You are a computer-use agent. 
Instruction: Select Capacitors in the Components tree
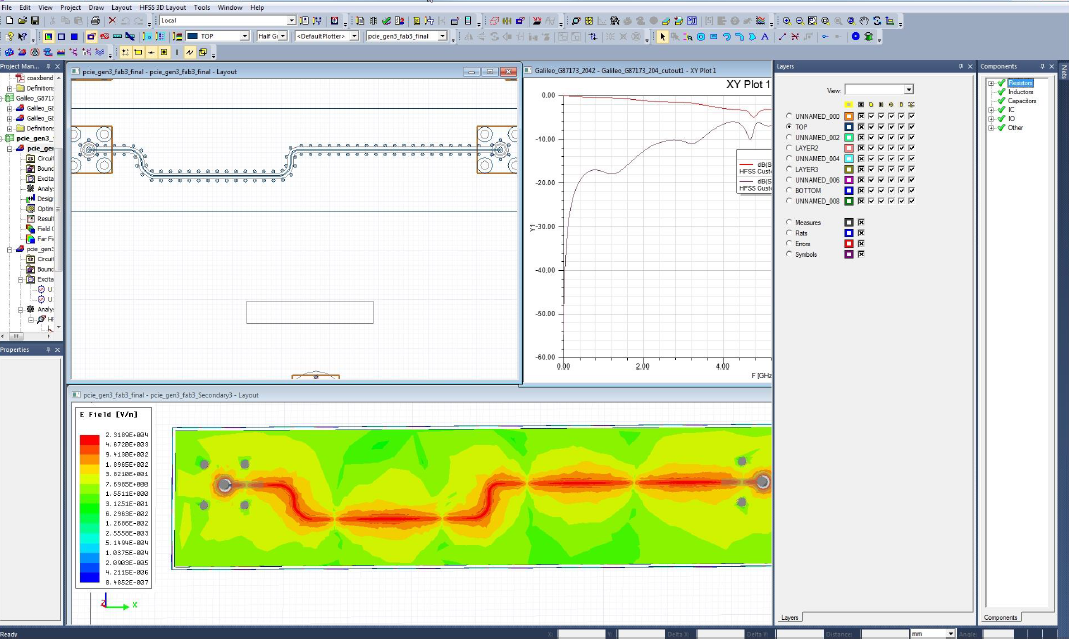tap(1022, 101)
